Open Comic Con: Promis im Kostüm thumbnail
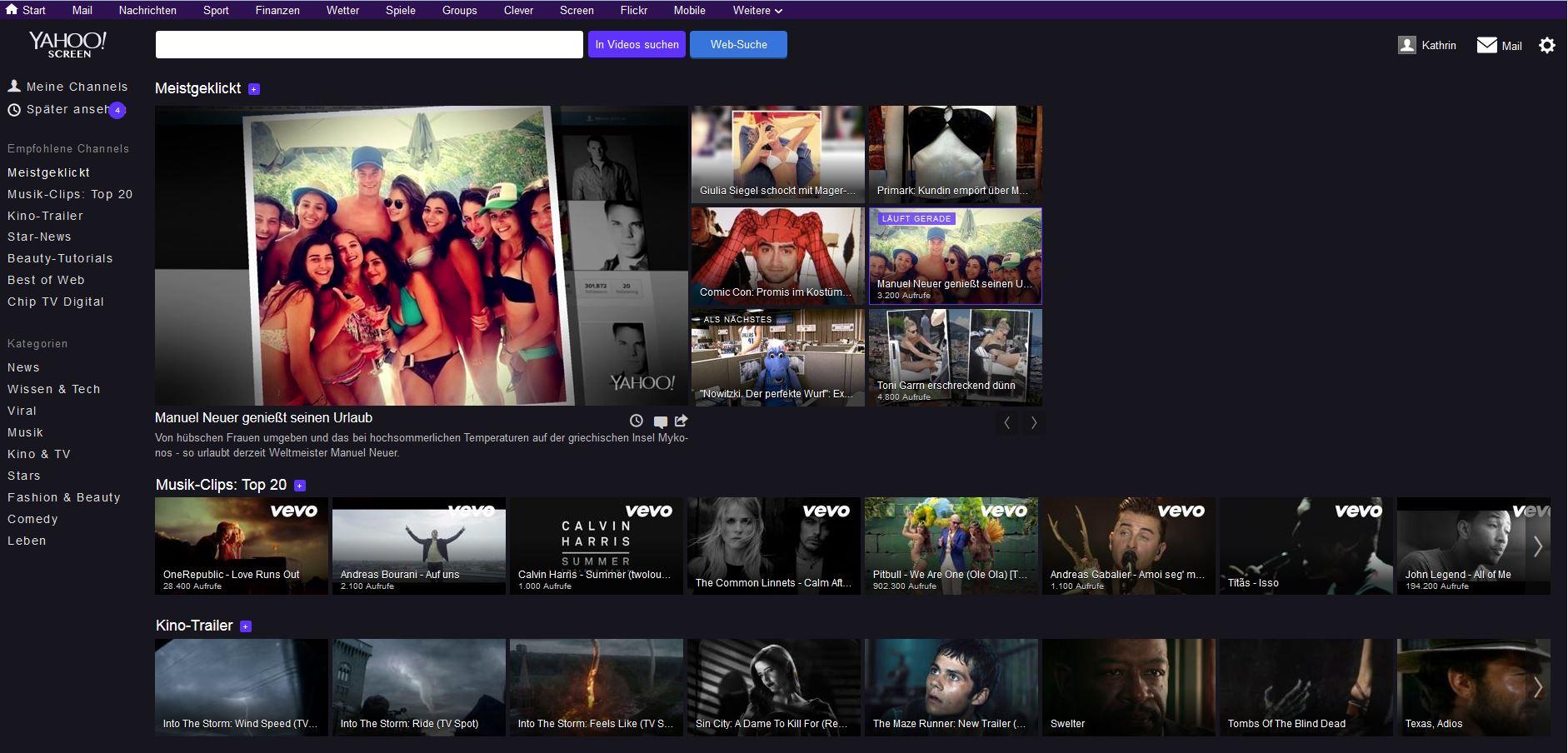Image resolution: width=1568 pixels, height=753 pixels. 777,256
